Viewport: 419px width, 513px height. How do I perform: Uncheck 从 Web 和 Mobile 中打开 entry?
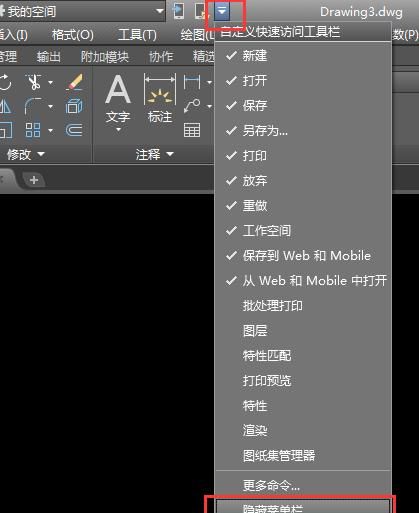point(303,281)
